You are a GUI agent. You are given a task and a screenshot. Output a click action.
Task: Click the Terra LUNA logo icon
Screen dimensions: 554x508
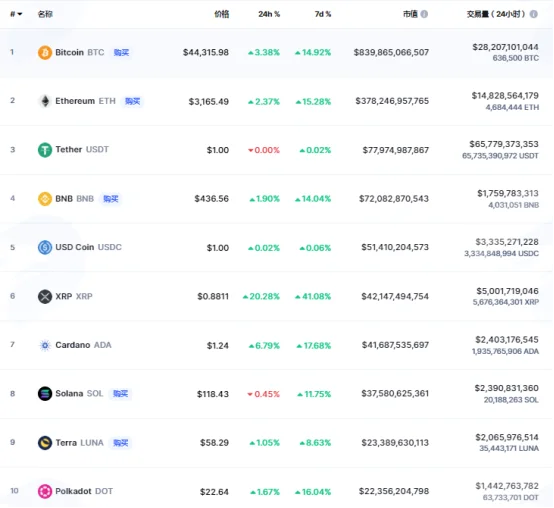tap(45, 443)
